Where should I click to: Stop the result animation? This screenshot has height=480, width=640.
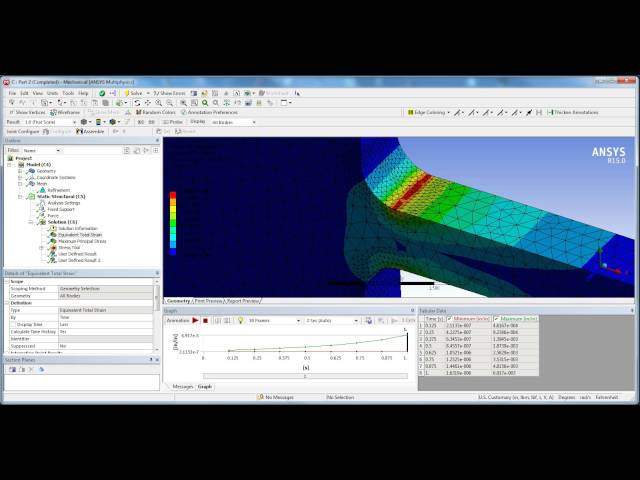[x=206, y=320]
